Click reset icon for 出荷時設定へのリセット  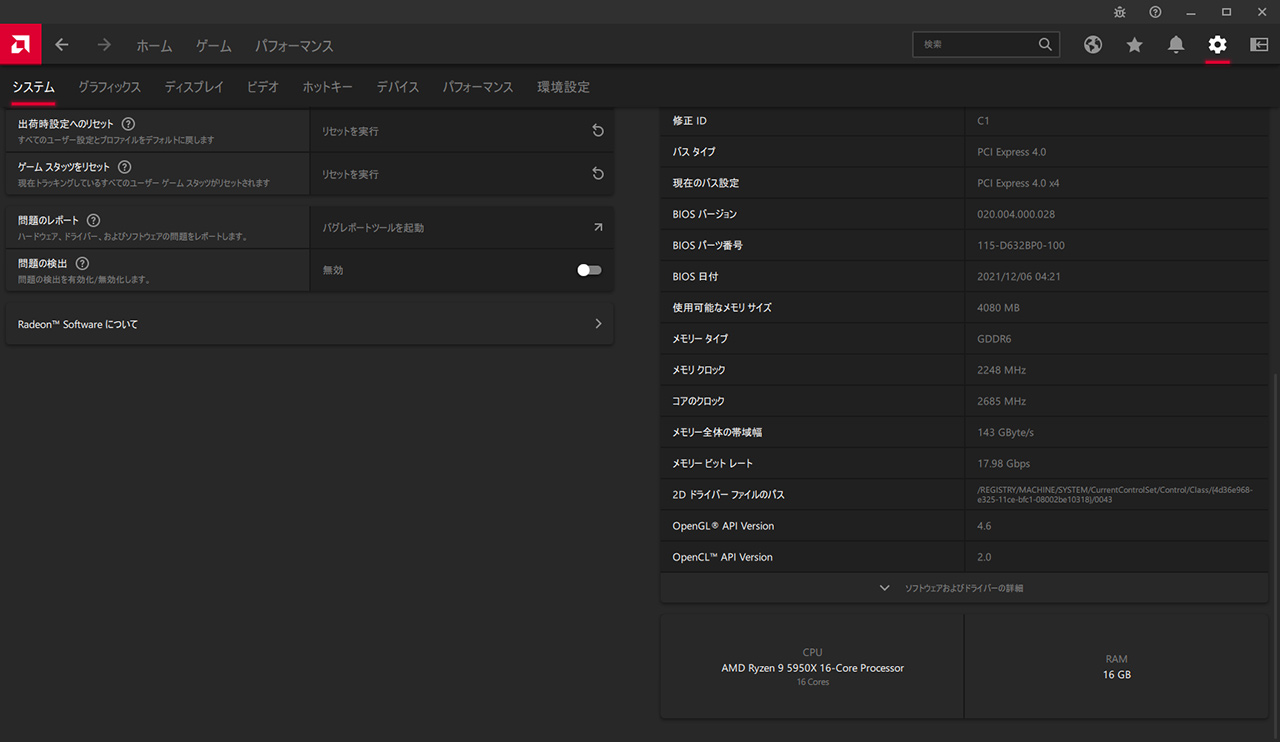(598, 131)
